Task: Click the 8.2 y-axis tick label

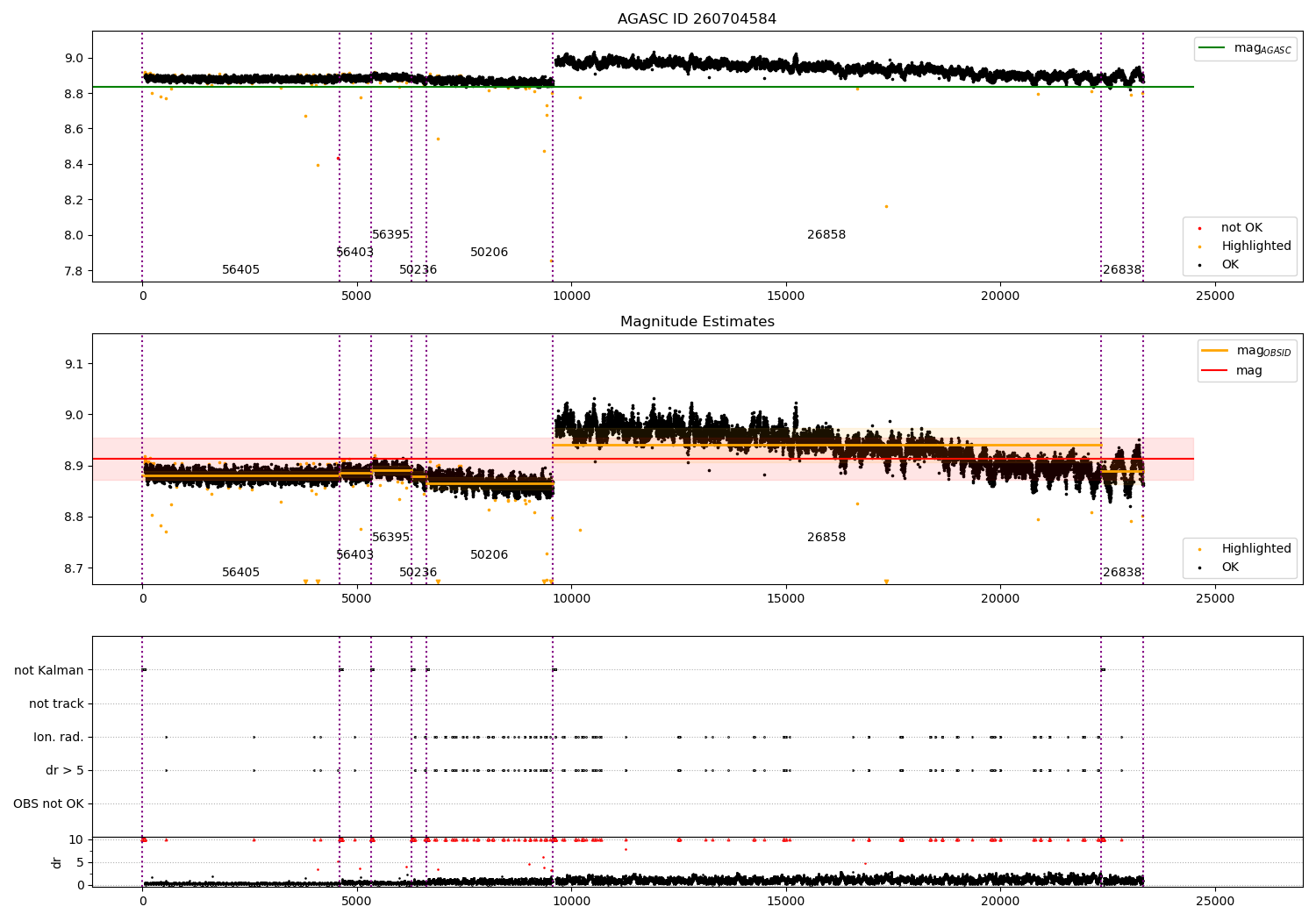Action: point(74,200)
